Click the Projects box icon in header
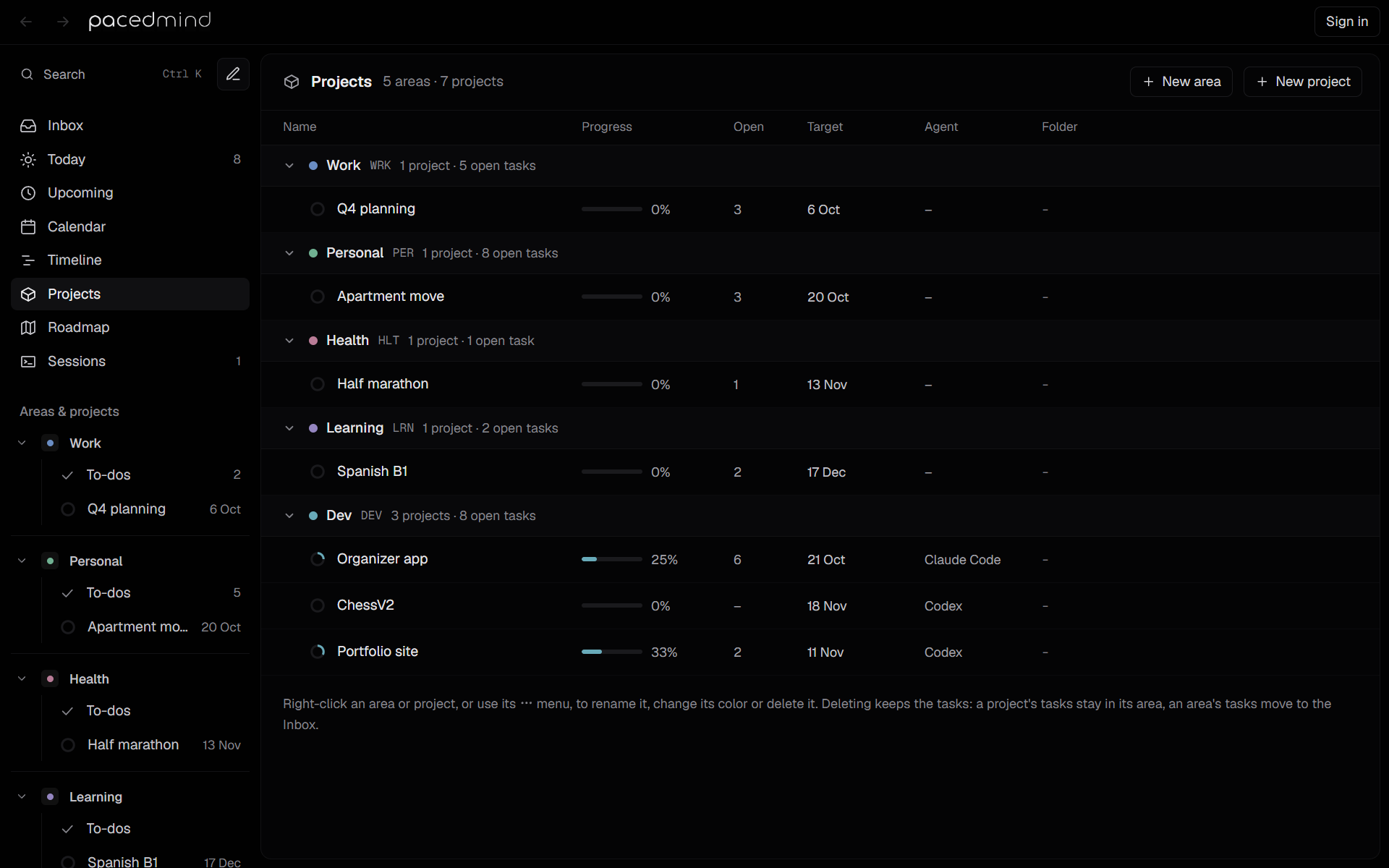The image size is (1389, 868). pyautogui.click(x=292, y=82)
